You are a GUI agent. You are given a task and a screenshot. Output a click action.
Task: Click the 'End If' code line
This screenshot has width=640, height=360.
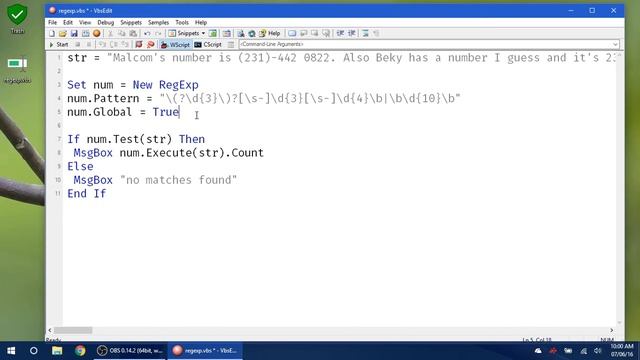point(87,193)
